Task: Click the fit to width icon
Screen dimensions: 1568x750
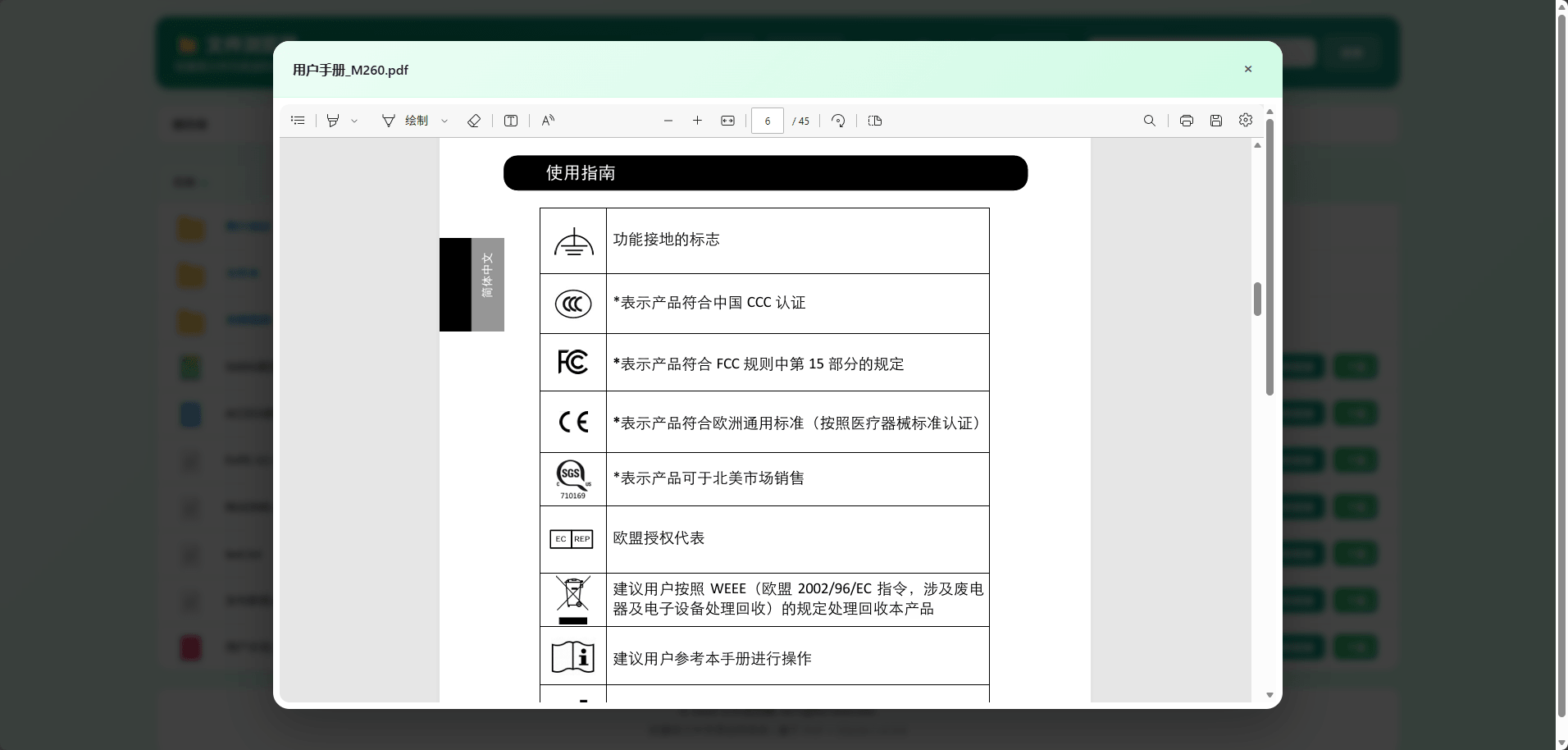Action: point(727,121)
